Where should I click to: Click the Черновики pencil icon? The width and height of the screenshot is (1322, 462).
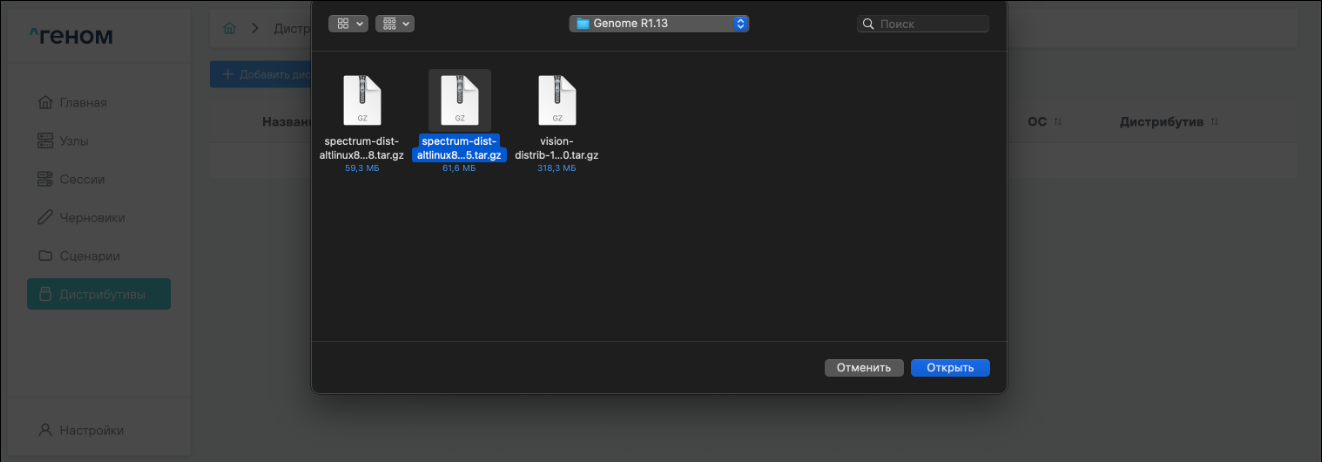click(x=45, y=217)
